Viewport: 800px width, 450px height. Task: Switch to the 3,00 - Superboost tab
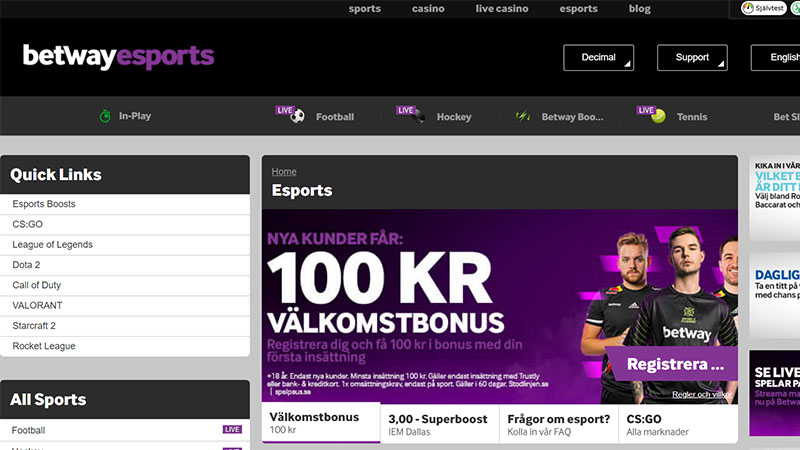440,424
